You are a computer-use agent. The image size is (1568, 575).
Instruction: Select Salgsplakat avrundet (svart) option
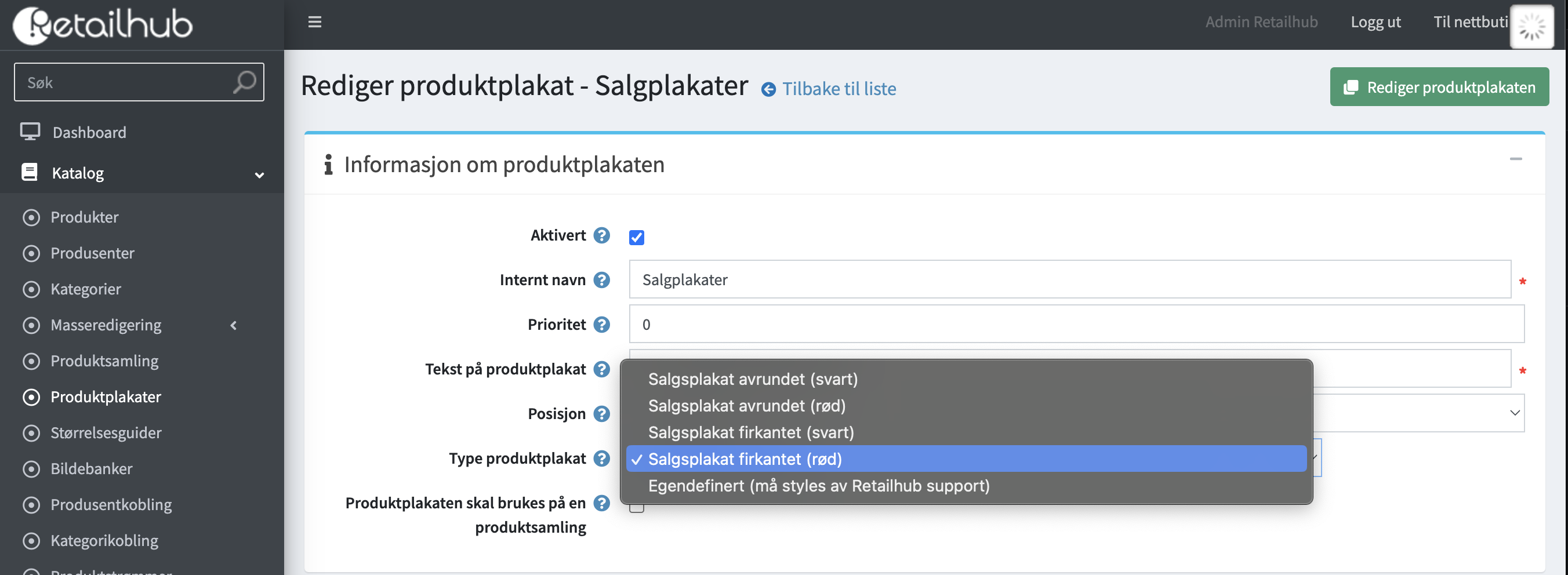point(752,379)
